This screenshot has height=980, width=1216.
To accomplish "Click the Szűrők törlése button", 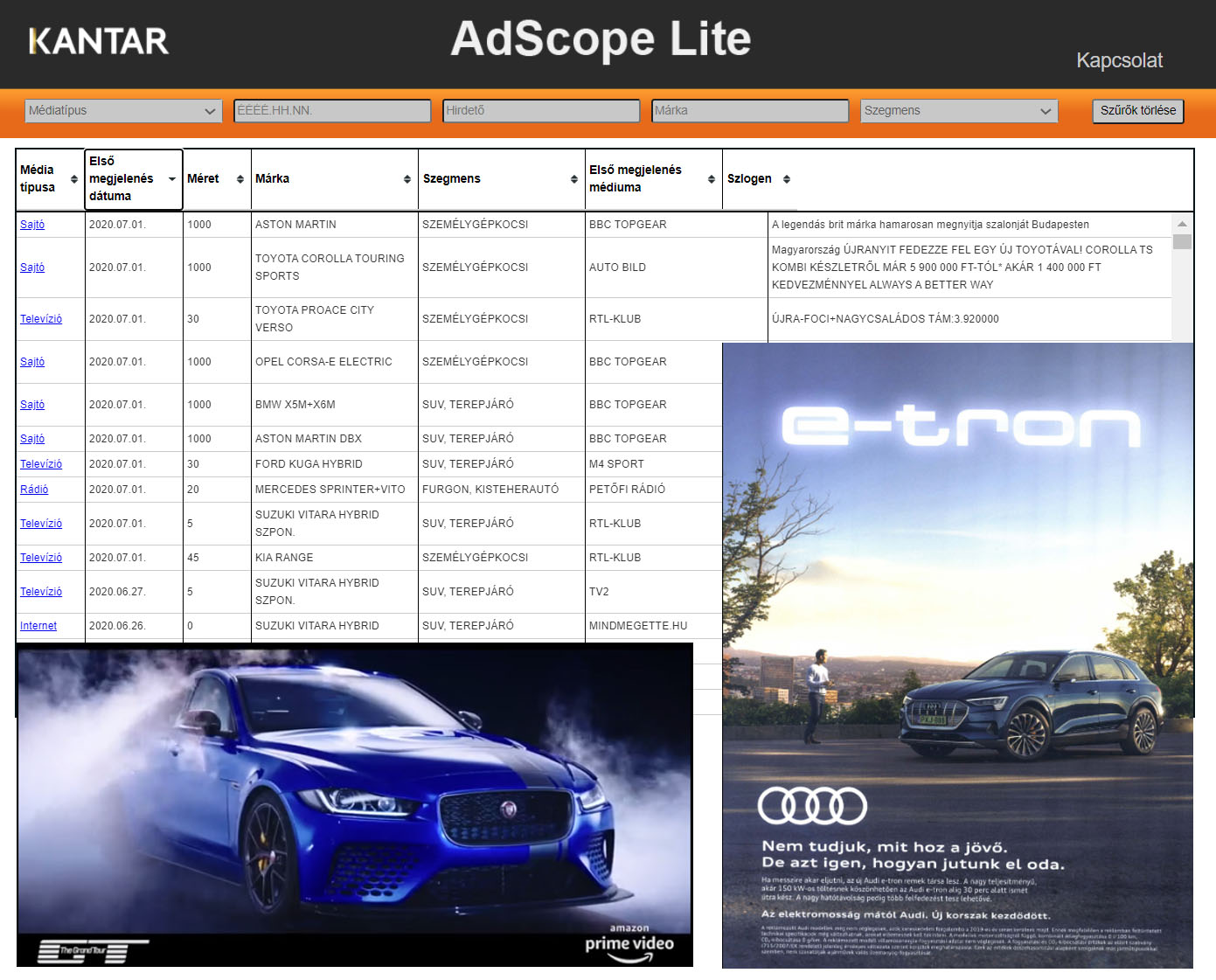I will tap(1138, 111).
